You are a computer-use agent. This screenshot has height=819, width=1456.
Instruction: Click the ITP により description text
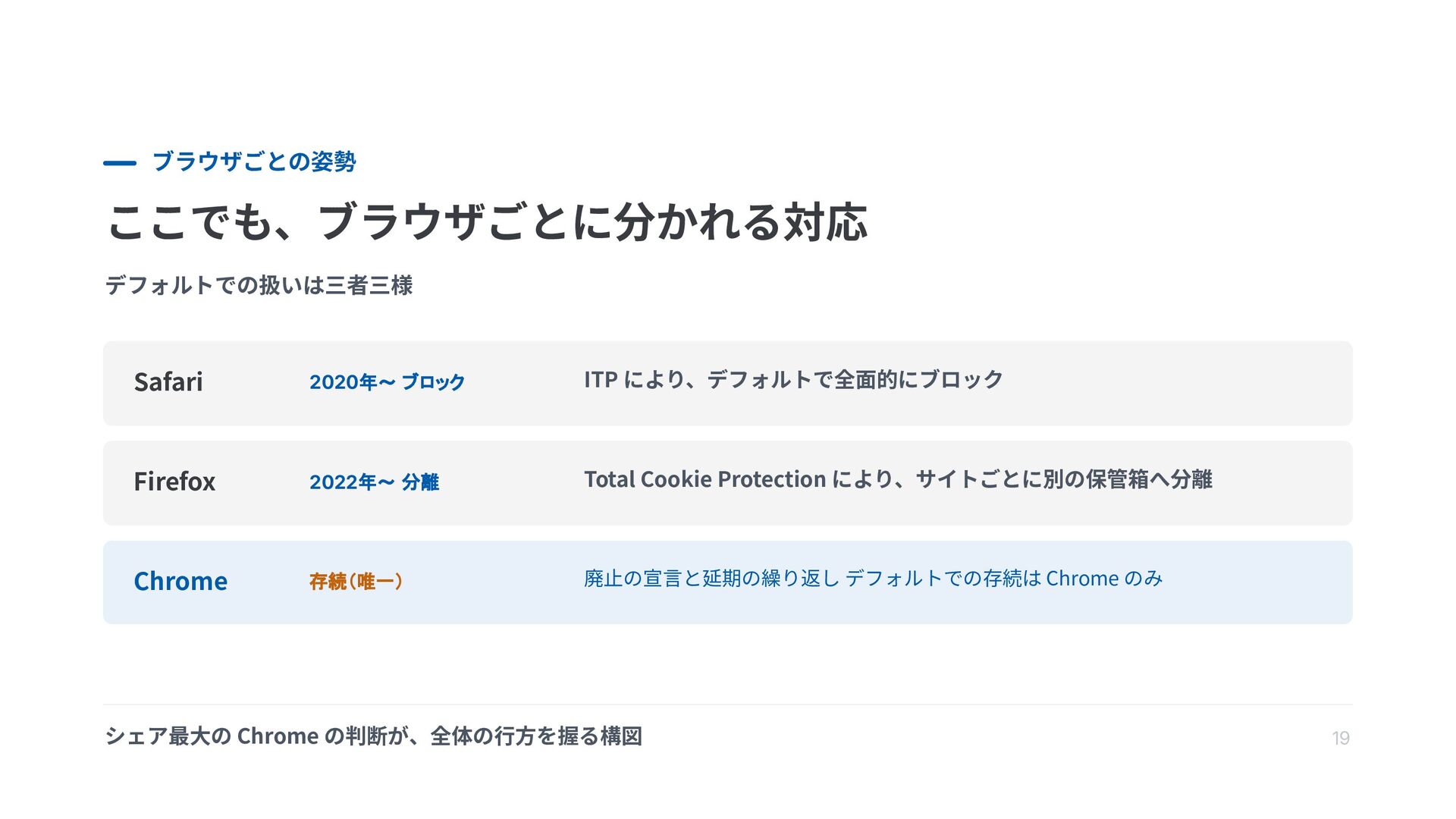(x=793, y=379)
